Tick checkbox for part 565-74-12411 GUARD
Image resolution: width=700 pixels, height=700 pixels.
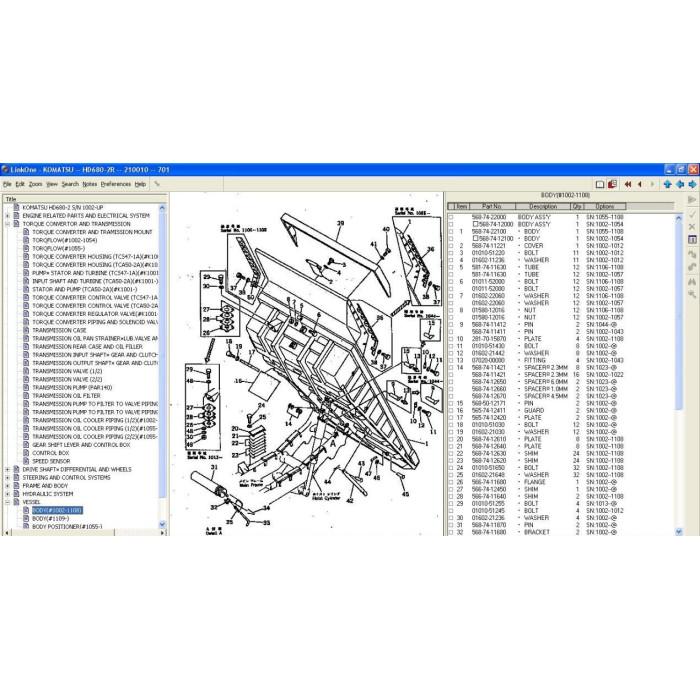450,411
